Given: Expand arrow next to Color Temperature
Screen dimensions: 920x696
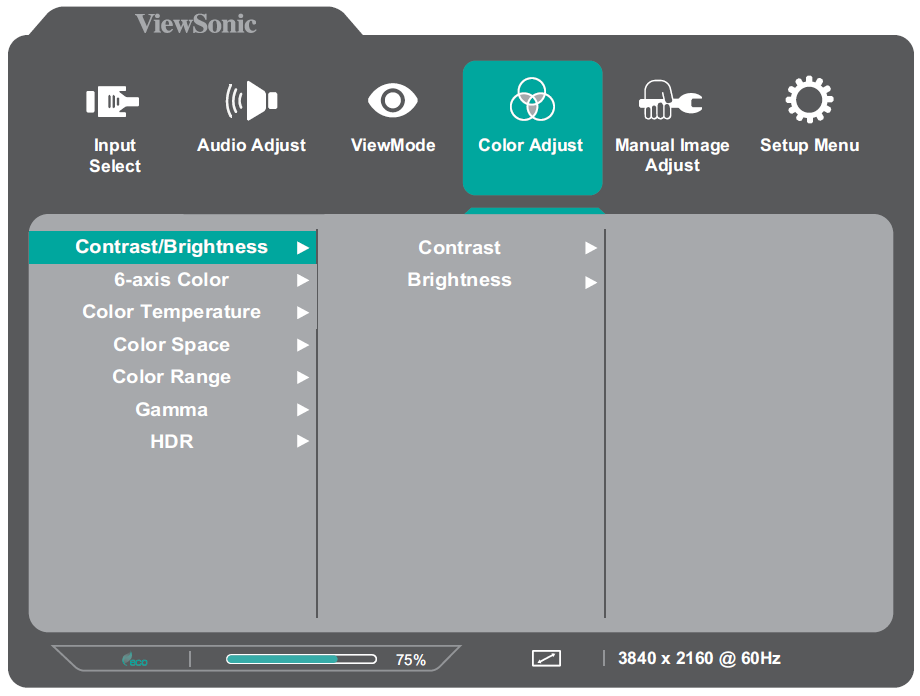Looking at the screenshot, I should 303,312.
